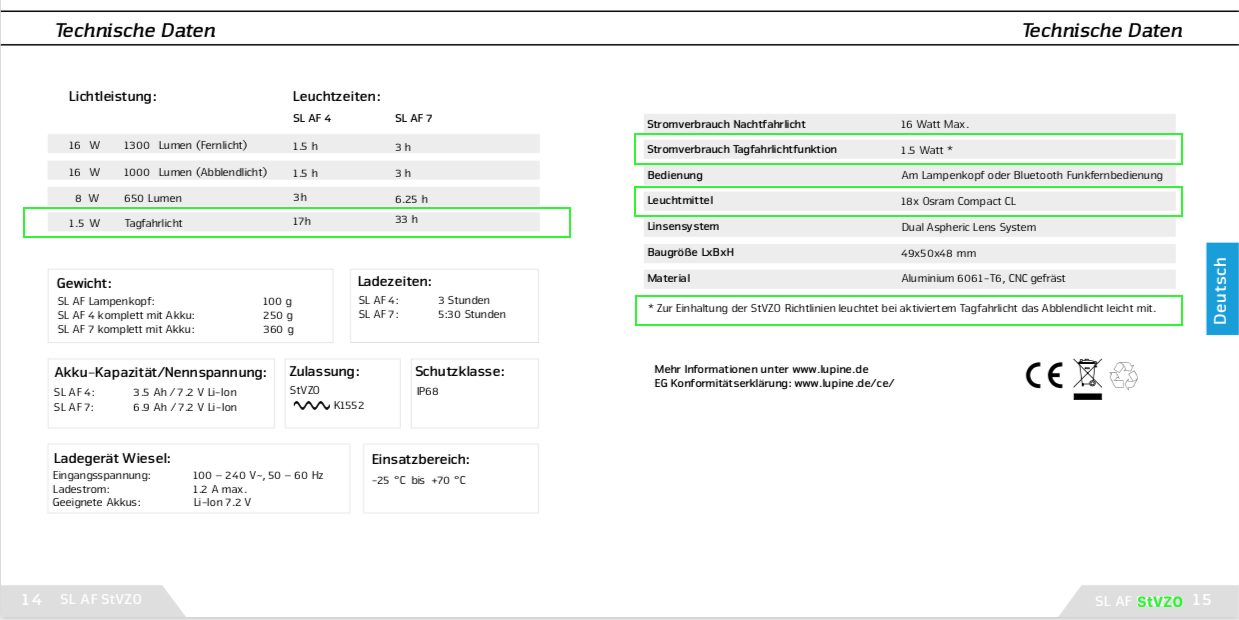Click the highlighted 1.5 W Tagfahrlicht row

coord(296,222)
